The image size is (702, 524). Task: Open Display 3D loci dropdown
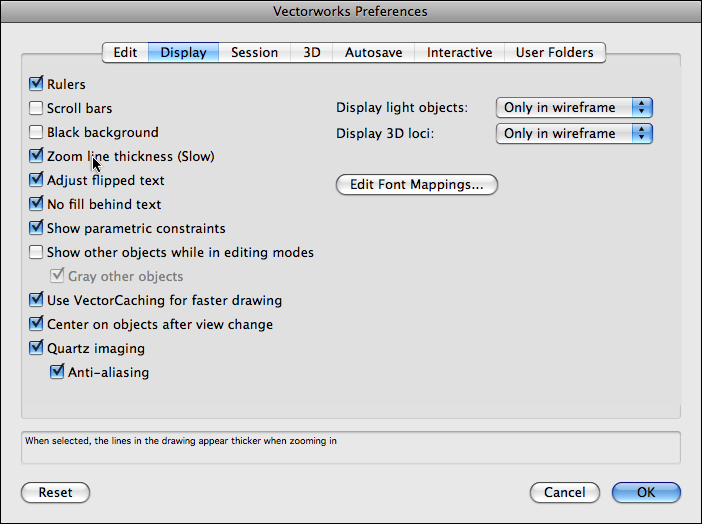(574, 134)
